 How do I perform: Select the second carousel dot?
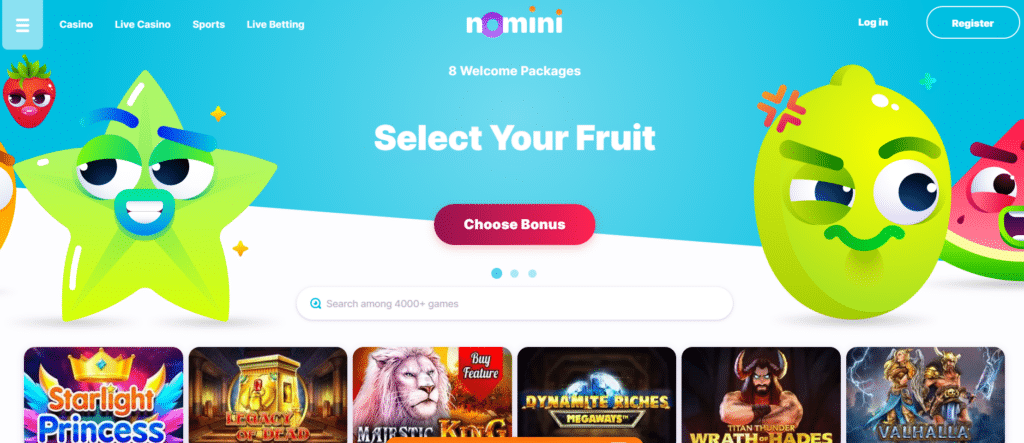click(515, 274)
